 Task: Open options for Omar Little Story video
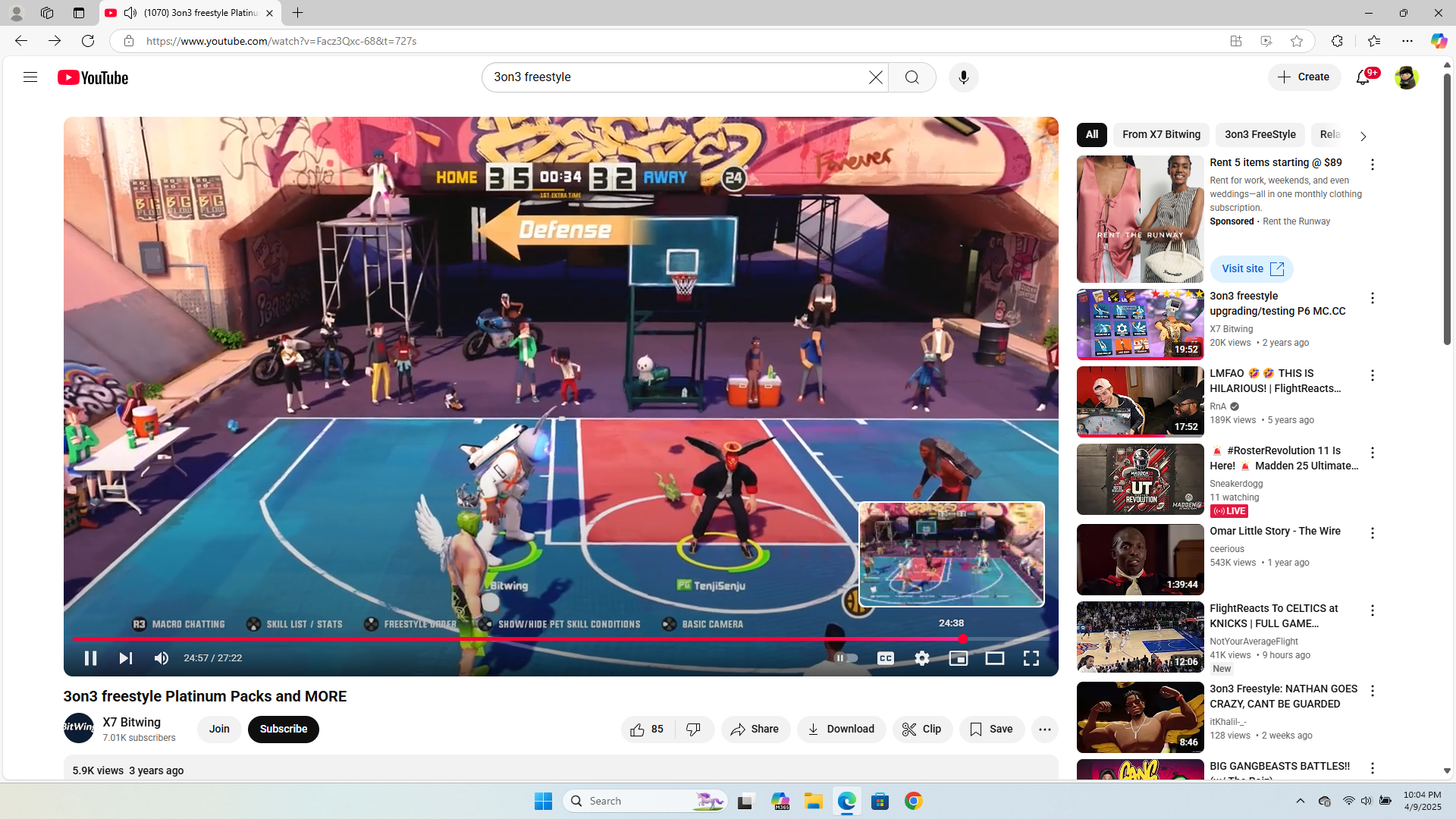[1372, 533]
